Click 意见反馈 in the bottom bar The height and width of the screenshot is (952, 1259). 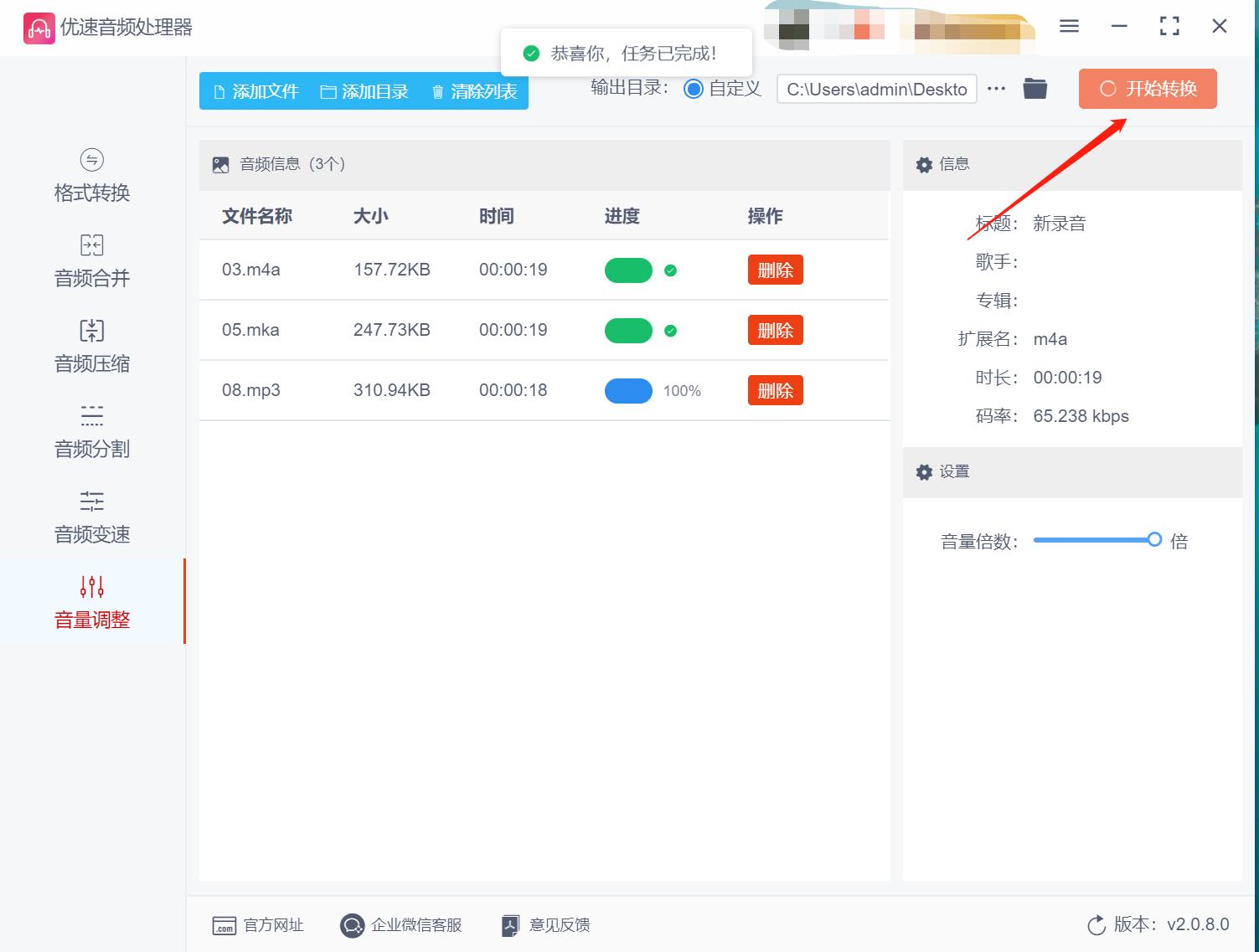click(544, 925)
